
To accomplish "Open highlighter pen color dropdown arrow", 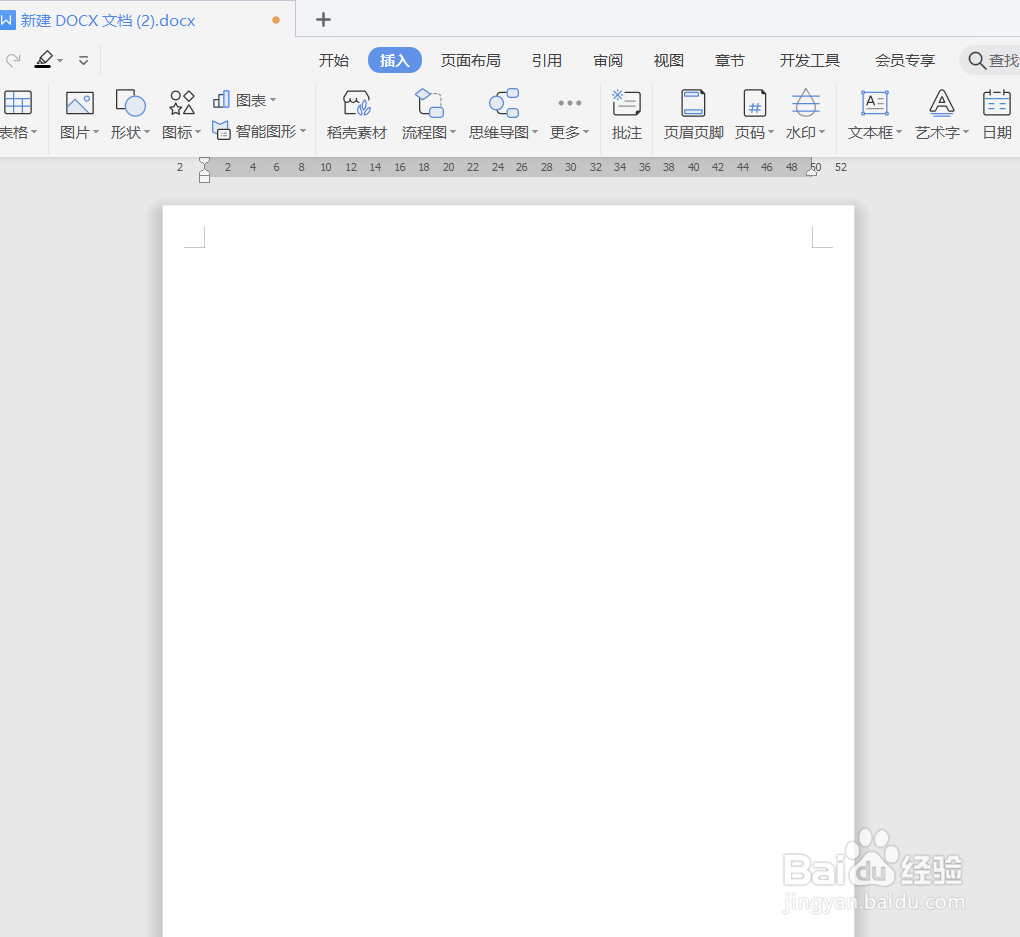I will coord(60,61).
